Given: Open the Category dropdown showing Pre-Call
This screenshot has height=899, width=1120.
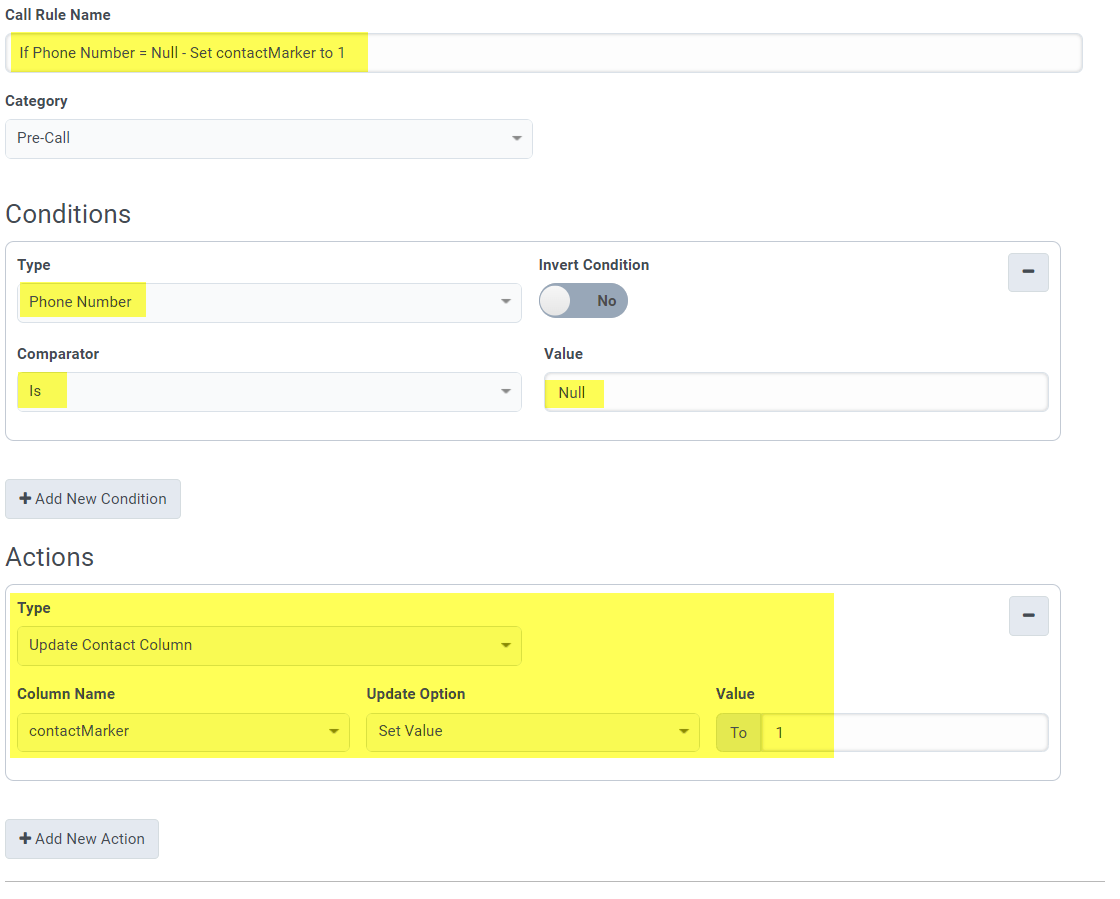Looking at the screenshot, I should 268,139.
